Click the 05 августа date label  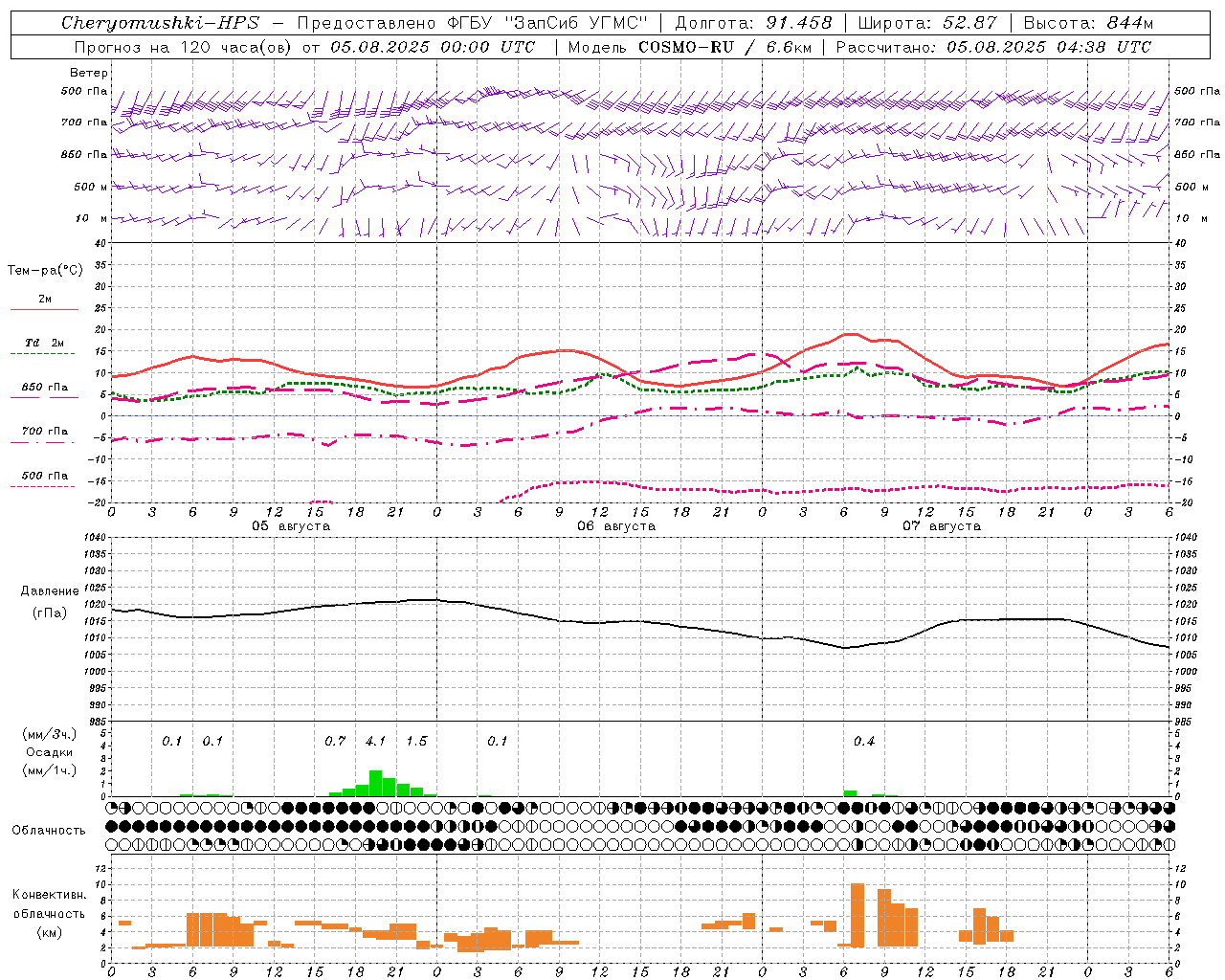pos(291,526)
